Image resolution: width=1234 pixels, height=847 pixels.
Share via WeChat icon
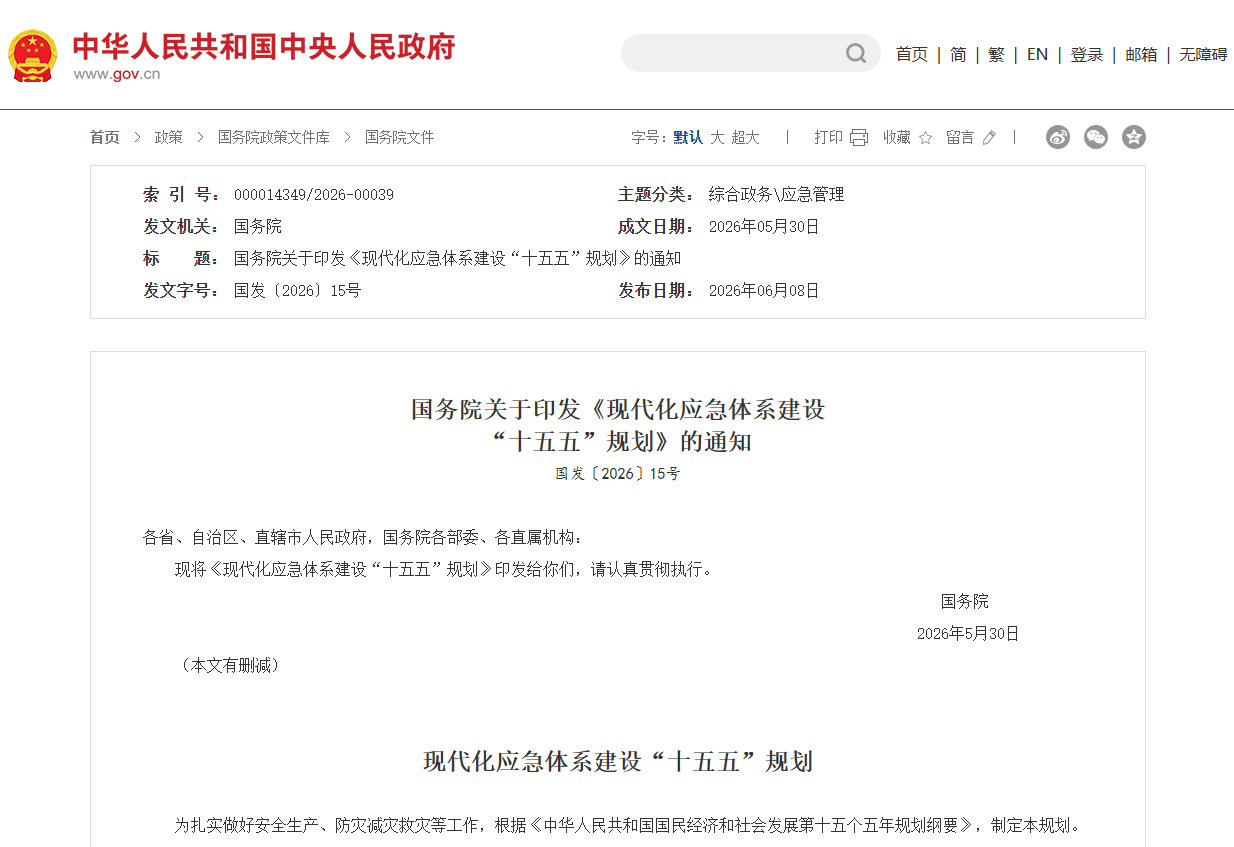(x=1096, y=137)
